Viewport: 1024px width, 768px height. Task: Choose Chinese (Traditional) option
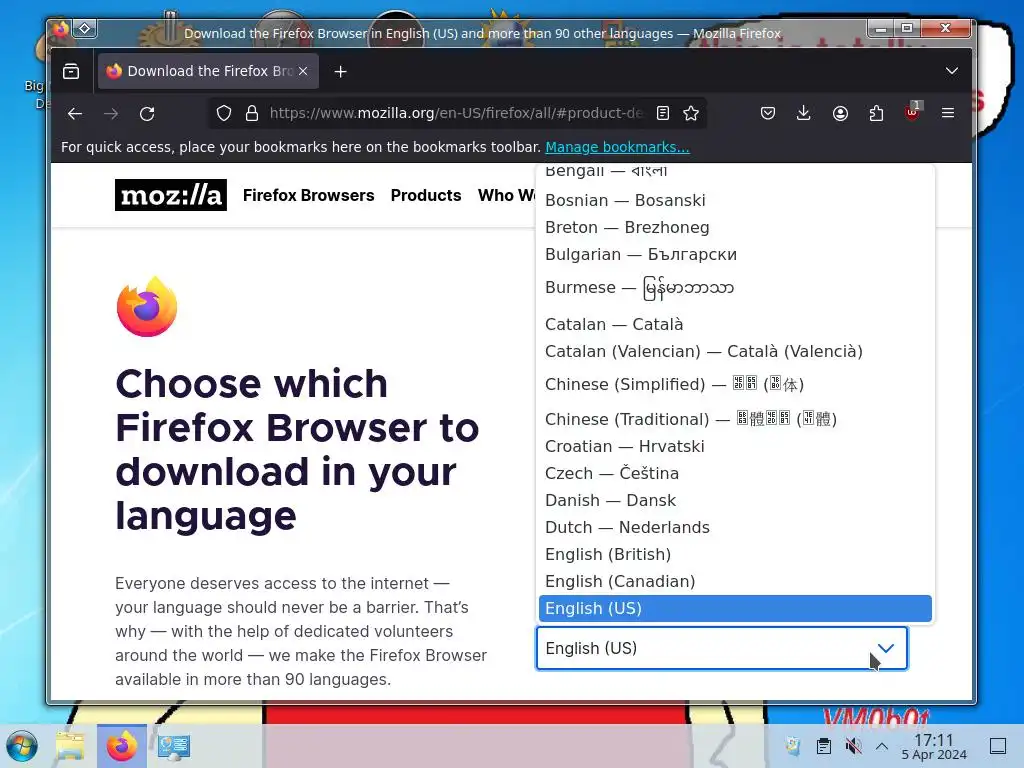coord(735,419)
